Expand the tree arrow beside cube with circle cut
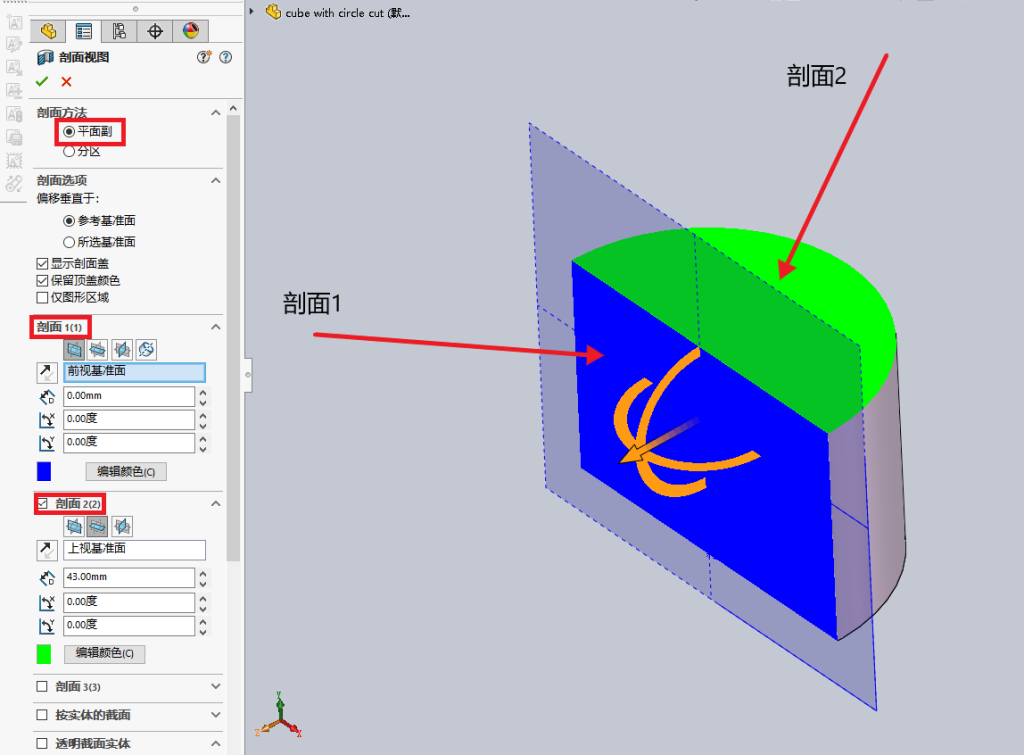This screenshot has width=1024, height=755. tap(251, 11)
